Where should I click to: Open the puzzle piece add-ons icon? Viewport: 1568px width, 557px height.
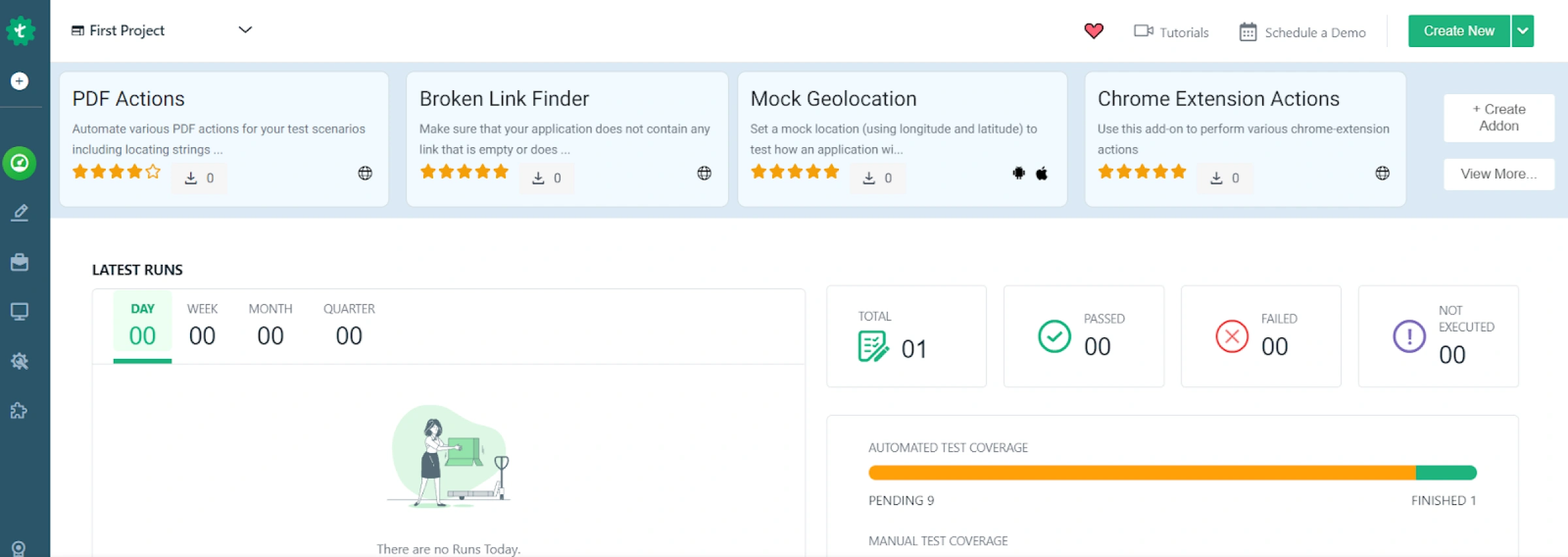pyautogui.click(x=20, y=411)
